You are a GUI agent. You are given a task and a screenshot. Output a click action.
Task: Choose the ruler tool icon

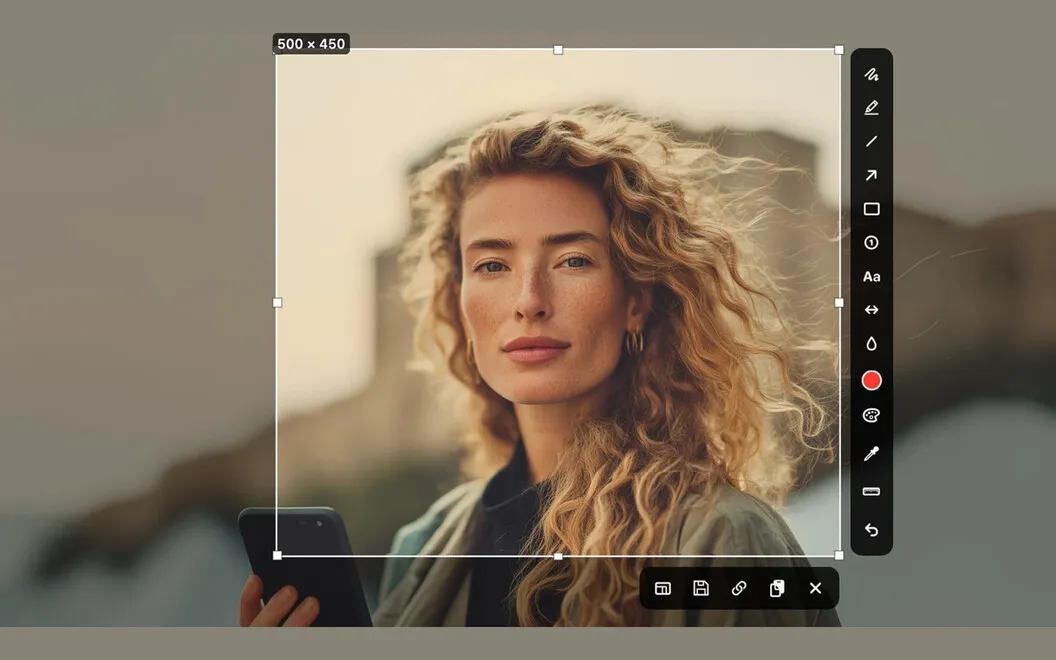tap(871, 492)
